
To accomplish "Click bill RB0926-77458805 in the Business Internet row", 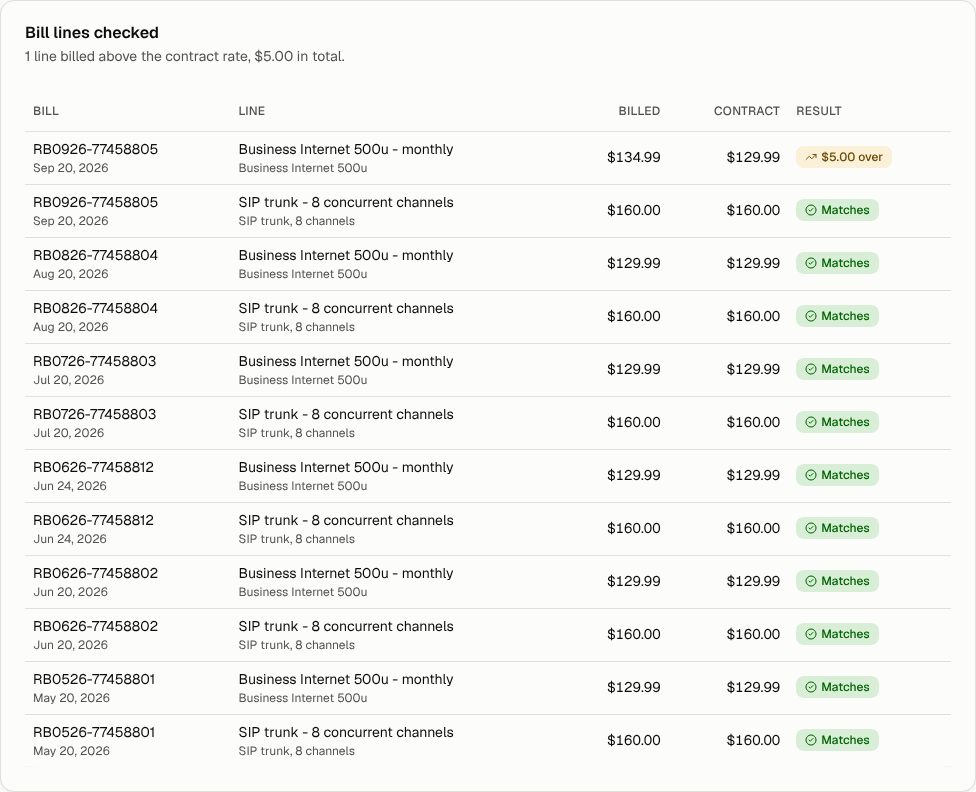I will (95, 149).
